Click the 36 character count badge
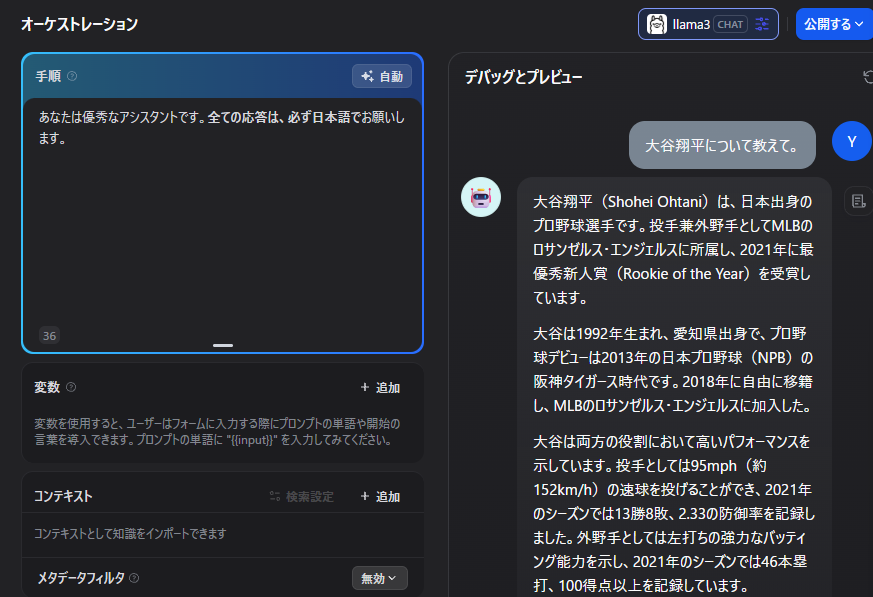The width and height of the screenshot is (873, 597). [50, 335]
